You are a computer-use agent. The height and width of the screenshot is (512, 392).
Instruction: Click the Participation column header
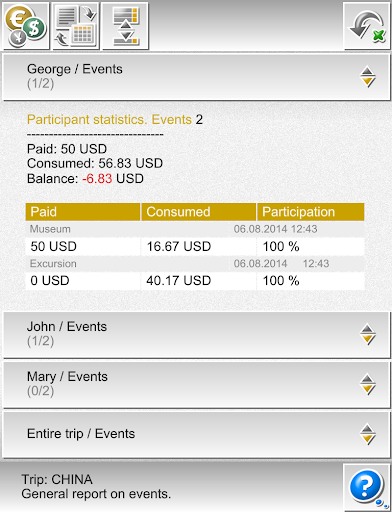point(311,212)
